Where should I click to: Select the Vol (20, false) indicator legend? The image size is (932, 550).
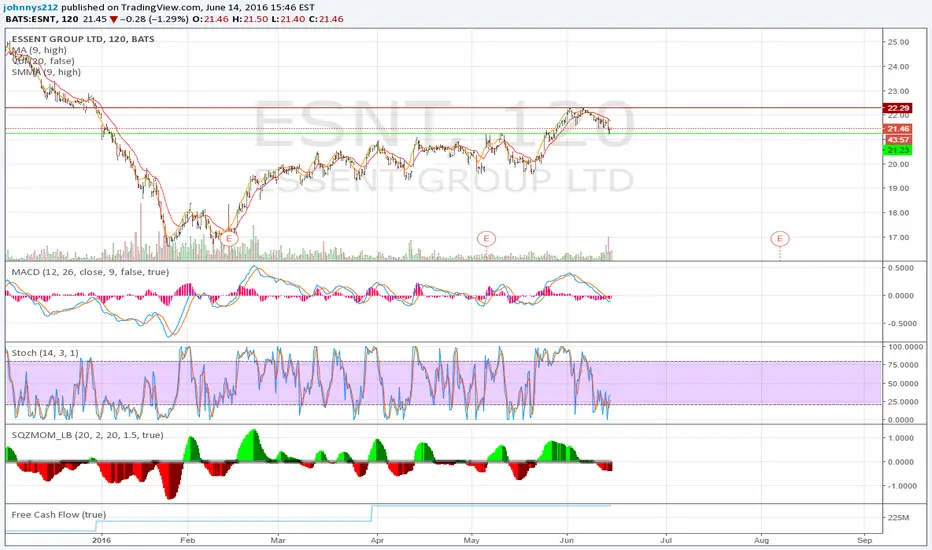(43, 61)
